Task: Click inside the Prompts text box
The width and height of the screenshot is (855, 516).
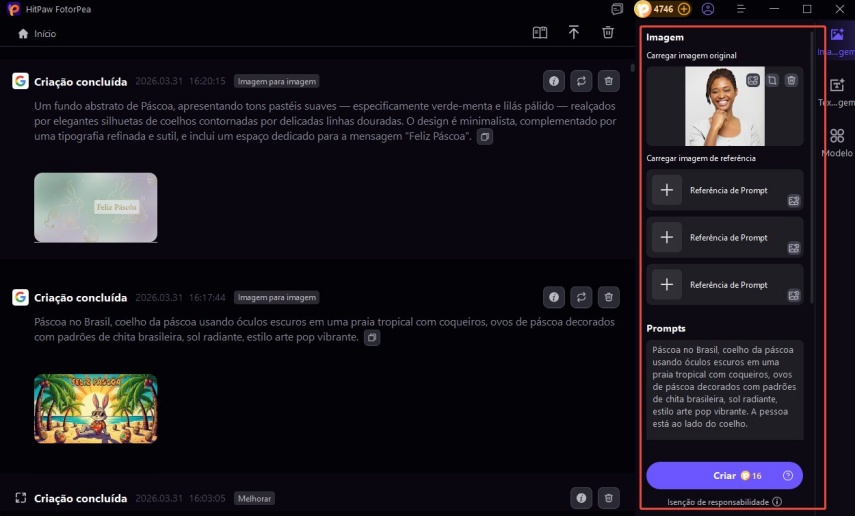Action: pyautogui.click(x=725, y=389)
